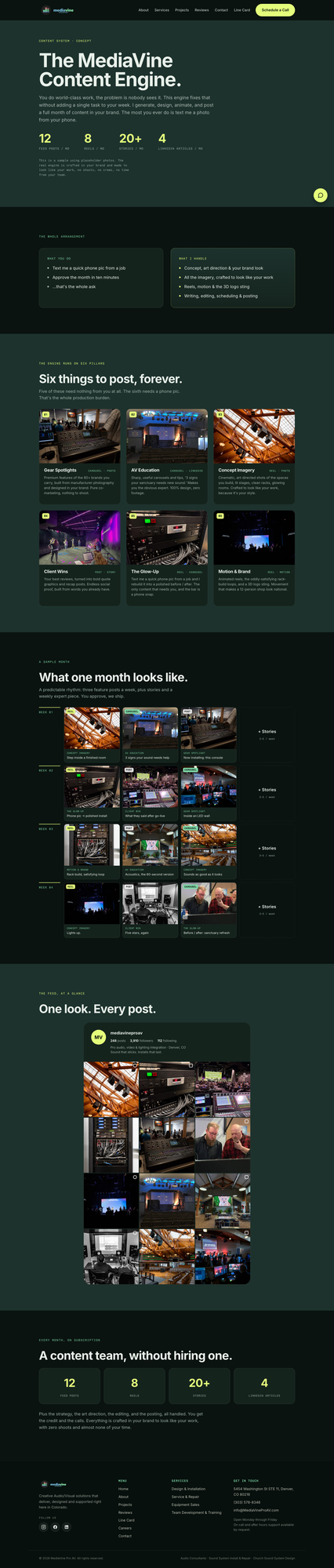Open the Services nav menu item

(x=162, y=10)
